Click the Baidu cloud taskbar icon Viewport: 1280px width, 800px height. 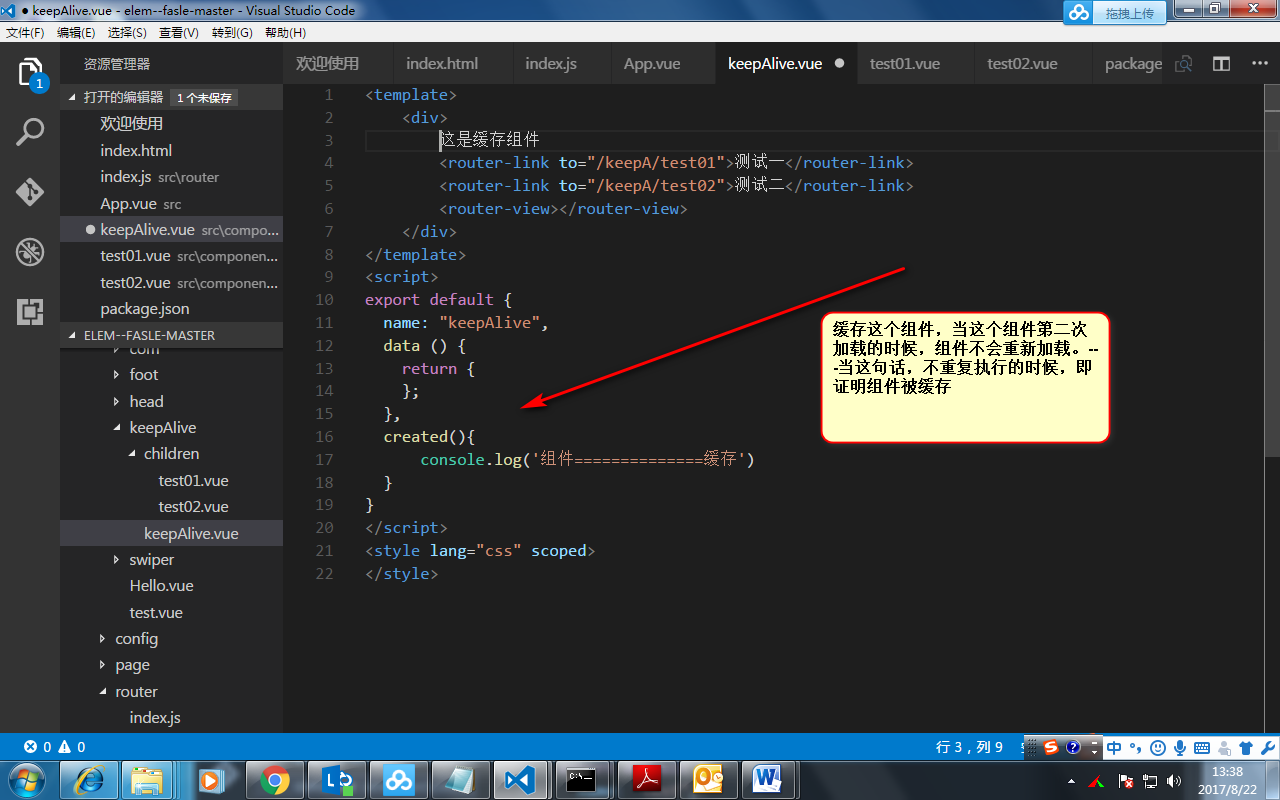coord(399,779)
